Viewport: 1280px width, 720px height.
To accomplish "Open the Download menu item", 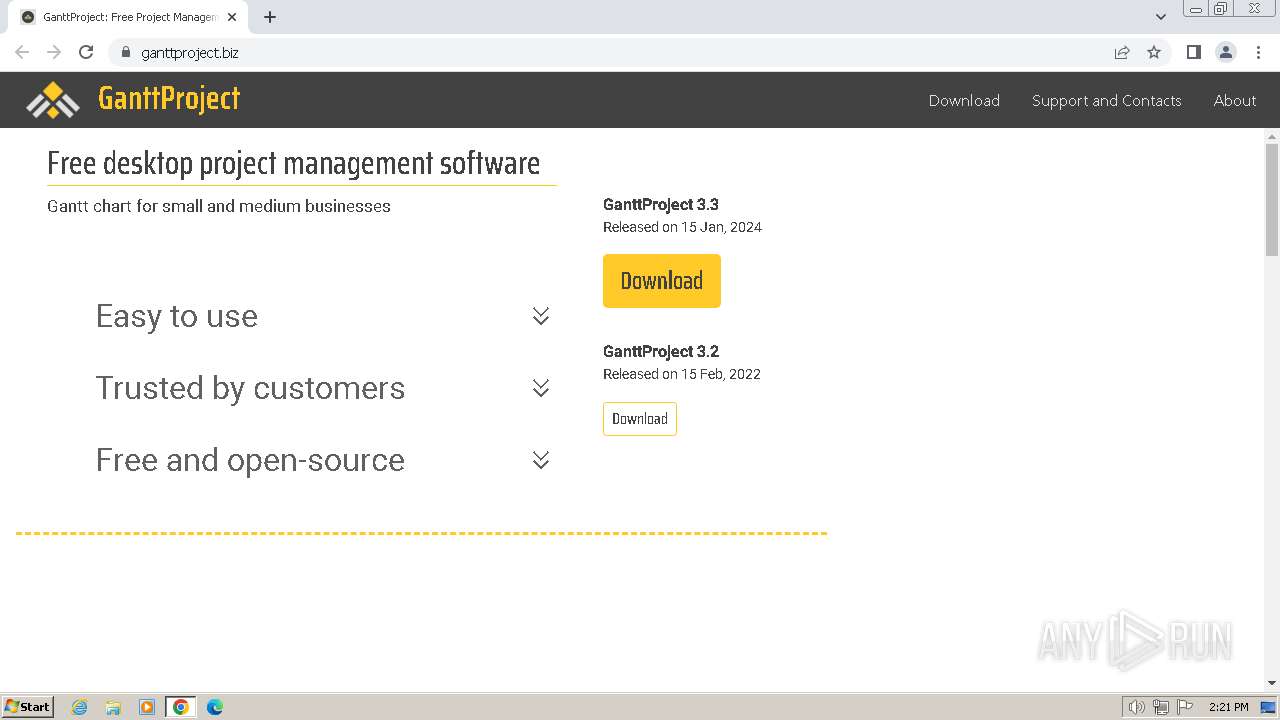I will [x=964, y=100].
